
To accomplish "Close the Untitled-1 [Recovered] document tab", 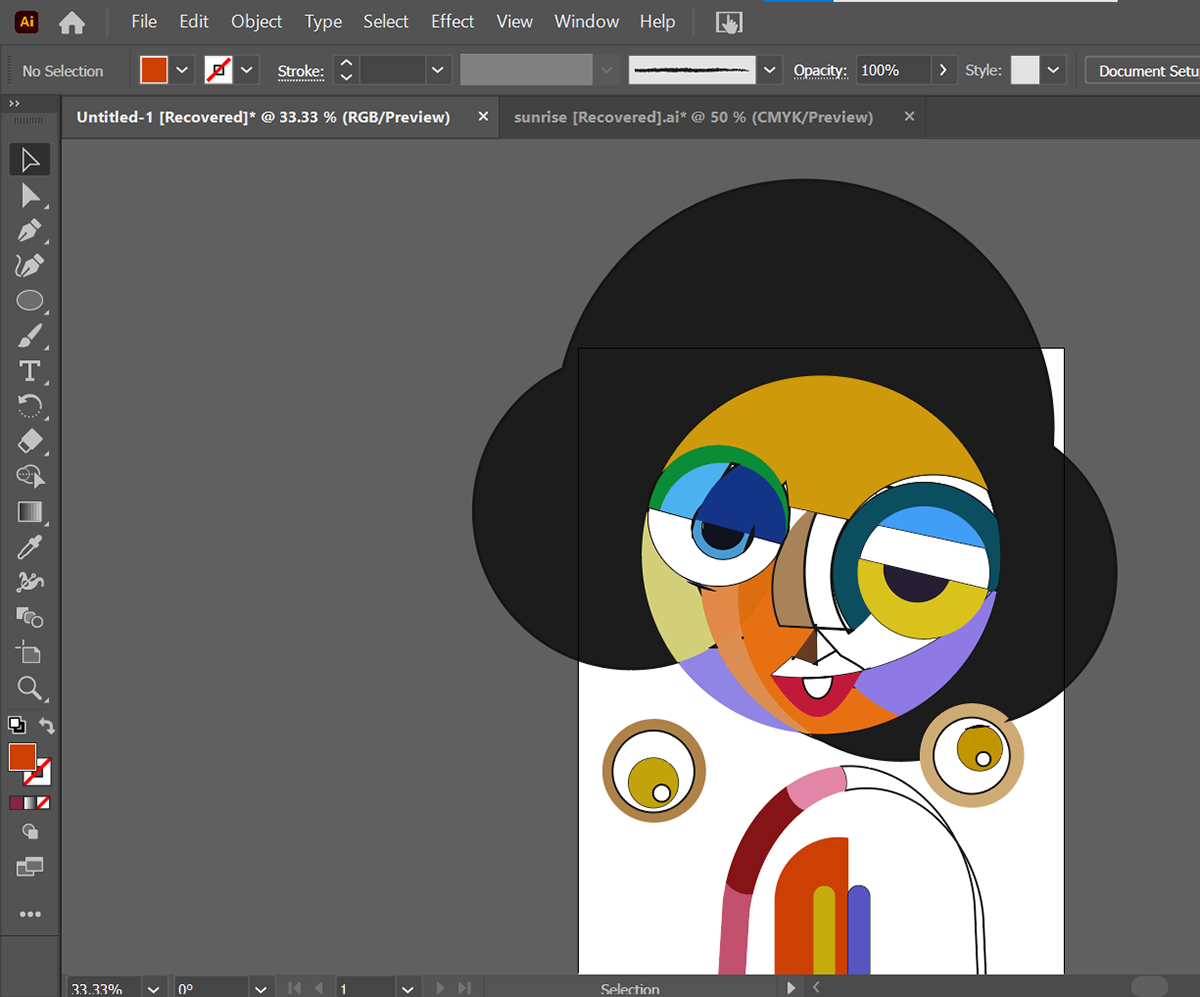I will (x=483, y=116).
